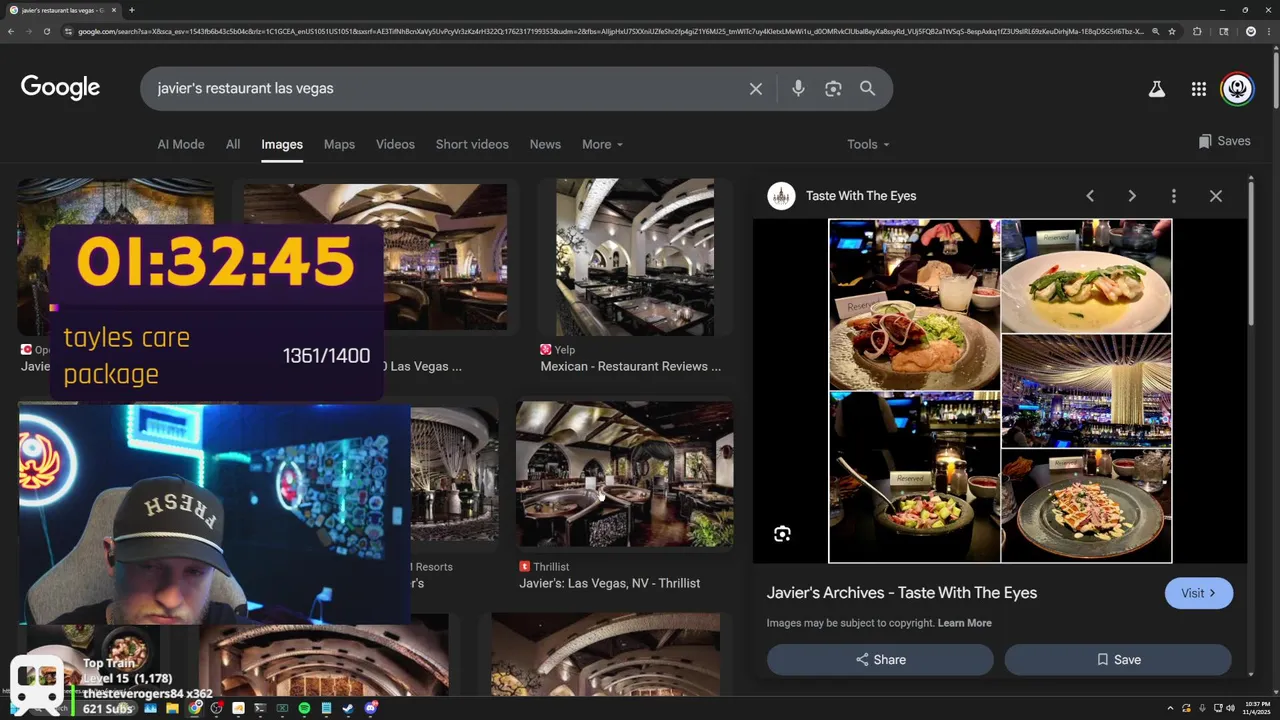The image size is (1280, 720).
Task: Switch to the Short videos tab
Action: tap(472, 144)
